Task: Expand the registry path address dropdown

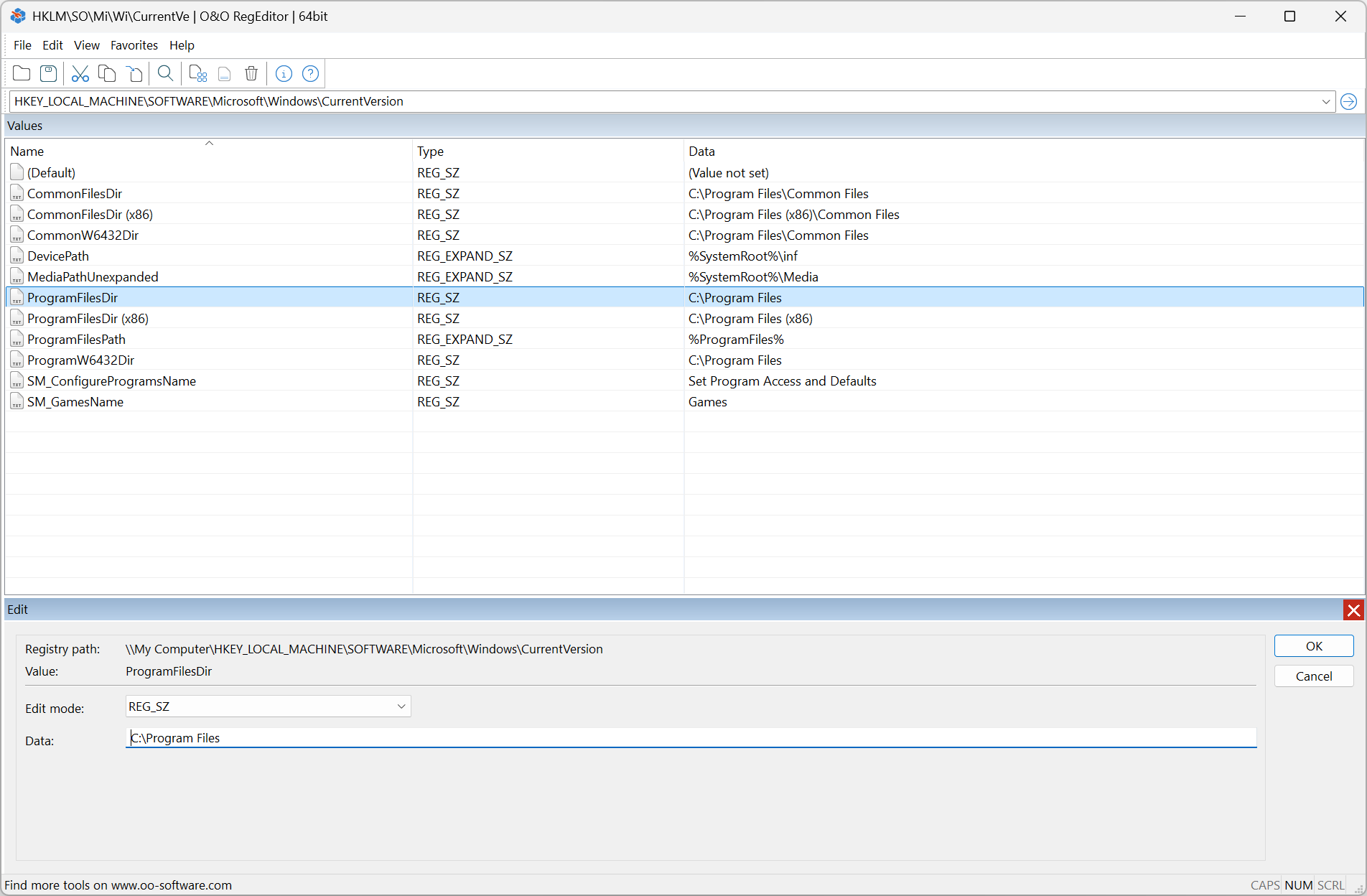Action: coord(1325,101)
